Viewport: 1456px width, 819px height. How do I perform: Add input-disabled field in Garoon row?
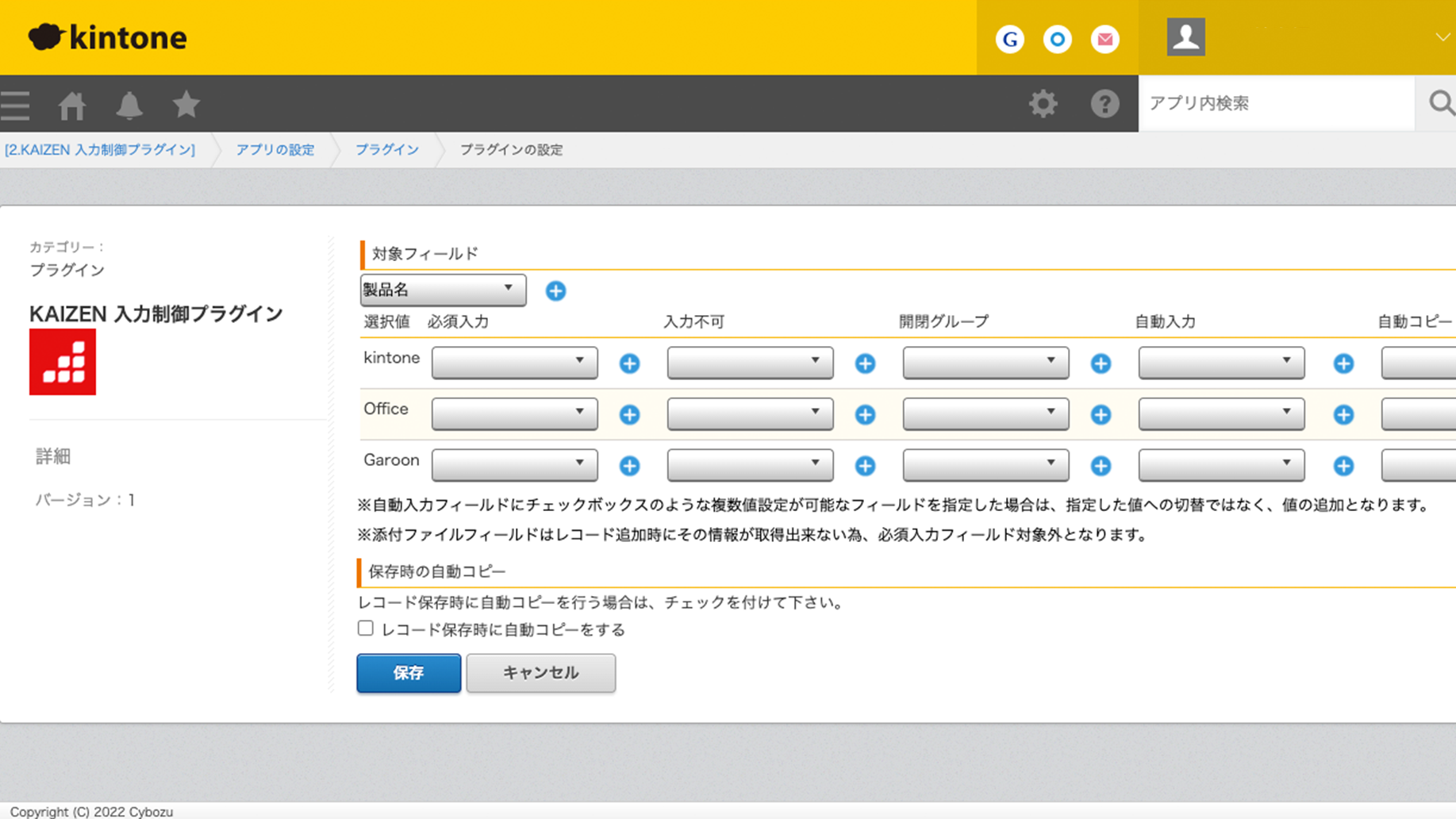(x=865, y=466)
